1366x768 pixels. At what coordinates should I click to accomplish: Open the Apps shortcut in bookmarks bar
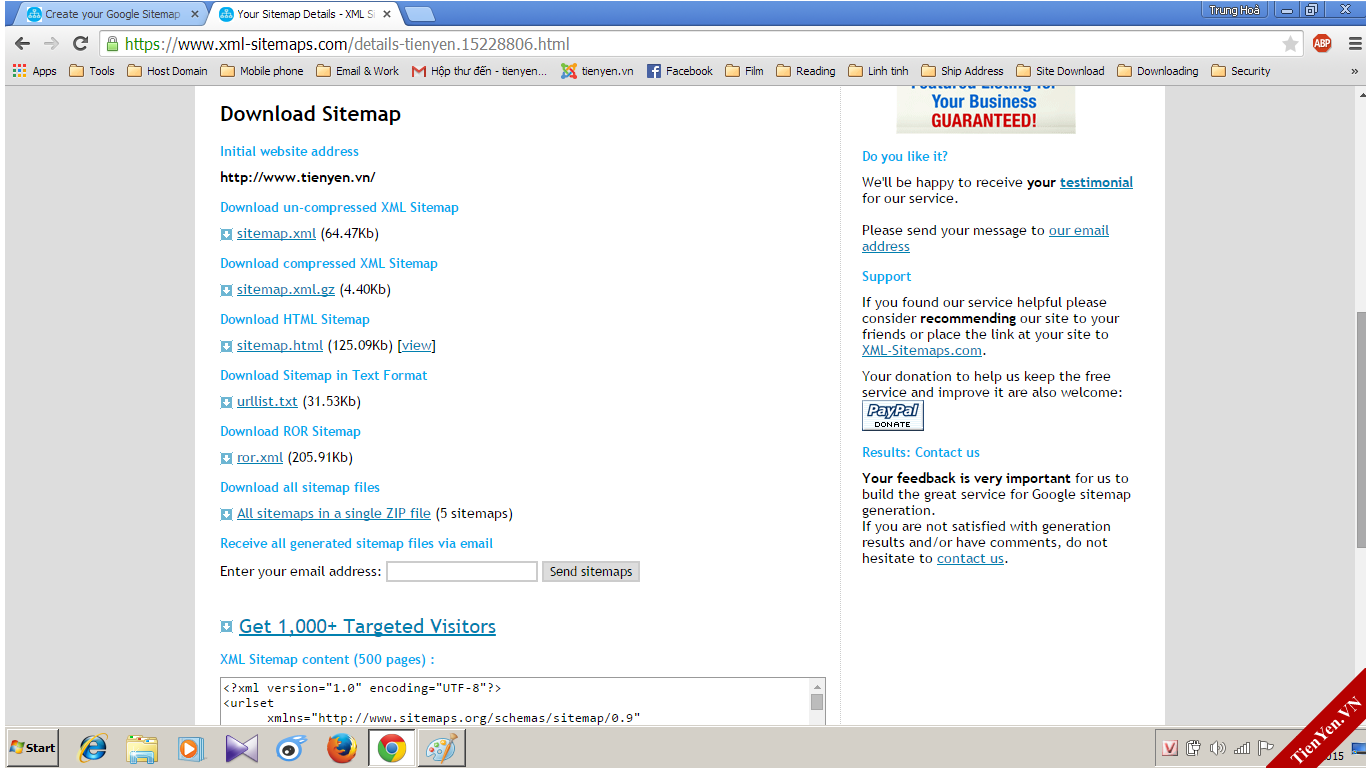35,71
